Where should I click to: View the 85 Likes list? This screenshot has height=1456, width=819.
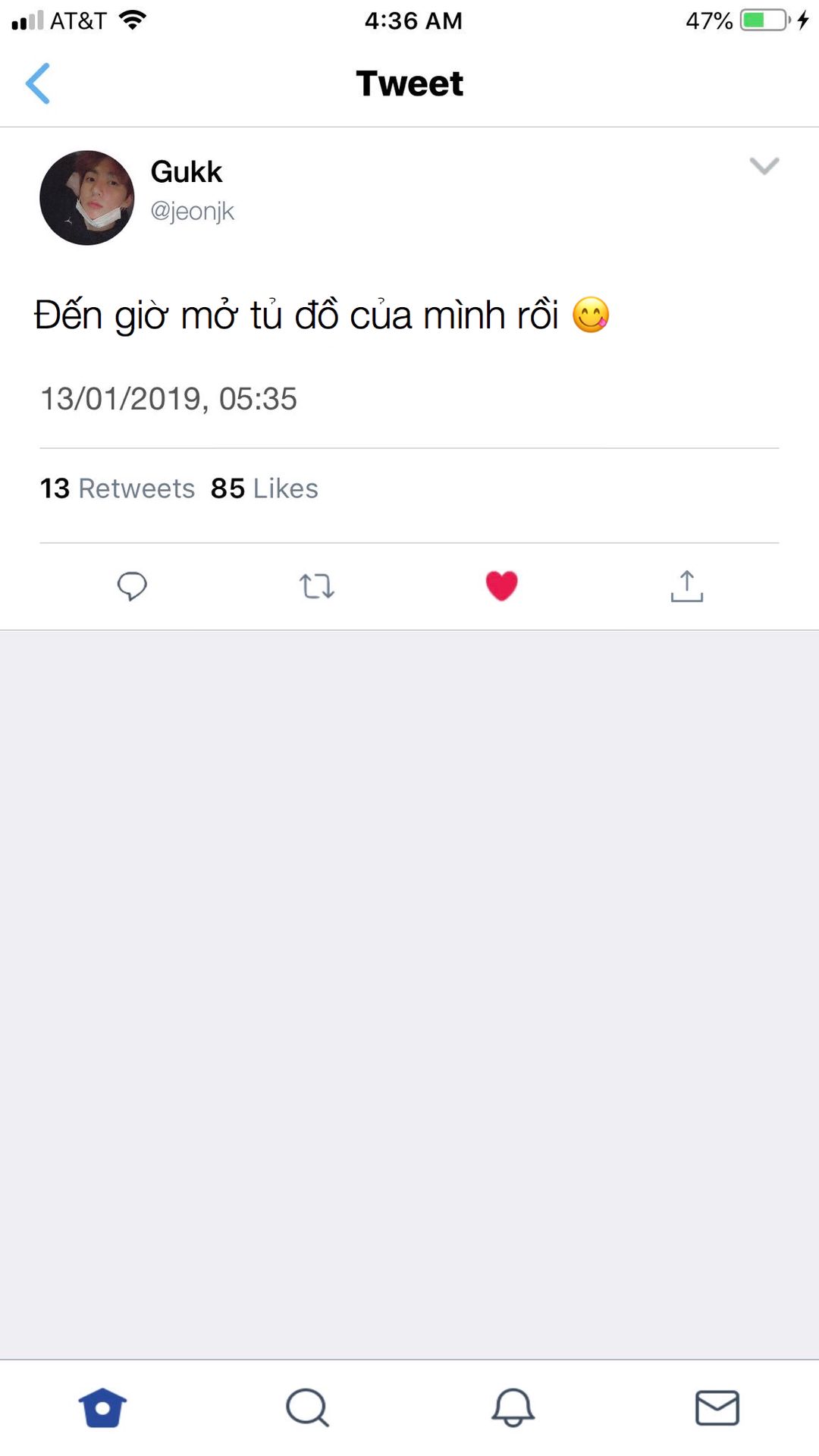coord(265,488)
